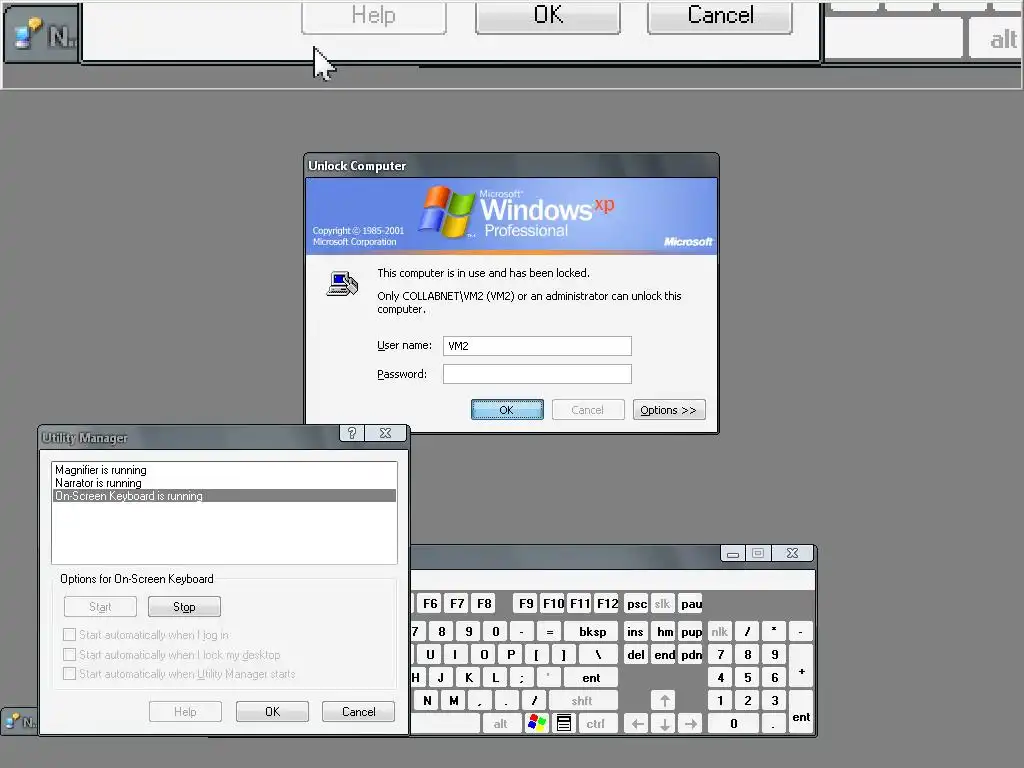
Task: Maximize the On-Screen Keyboard window
Action: coord(758,553)
